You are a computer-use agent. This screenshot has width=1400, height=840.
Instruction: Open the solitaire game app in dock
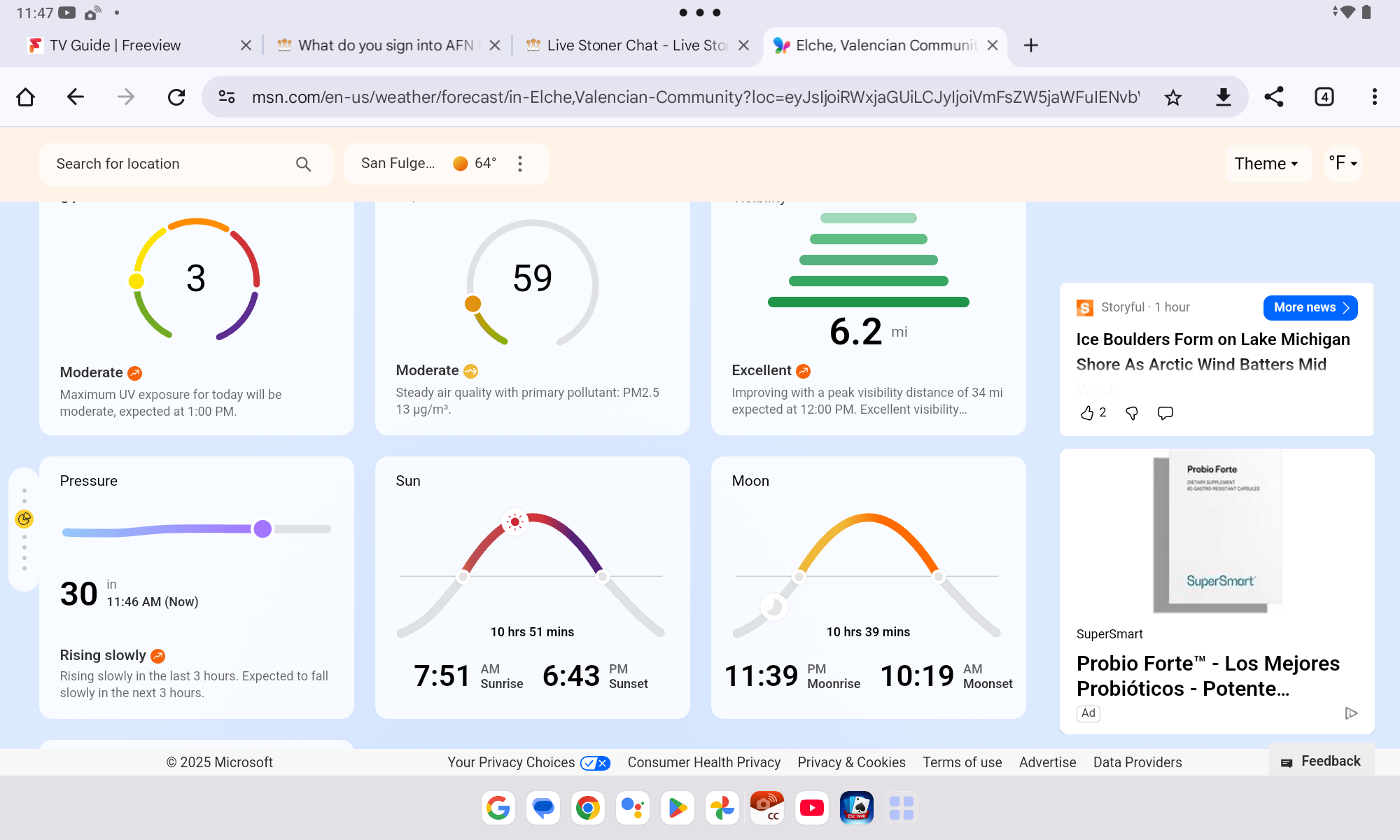pos(857,808)
